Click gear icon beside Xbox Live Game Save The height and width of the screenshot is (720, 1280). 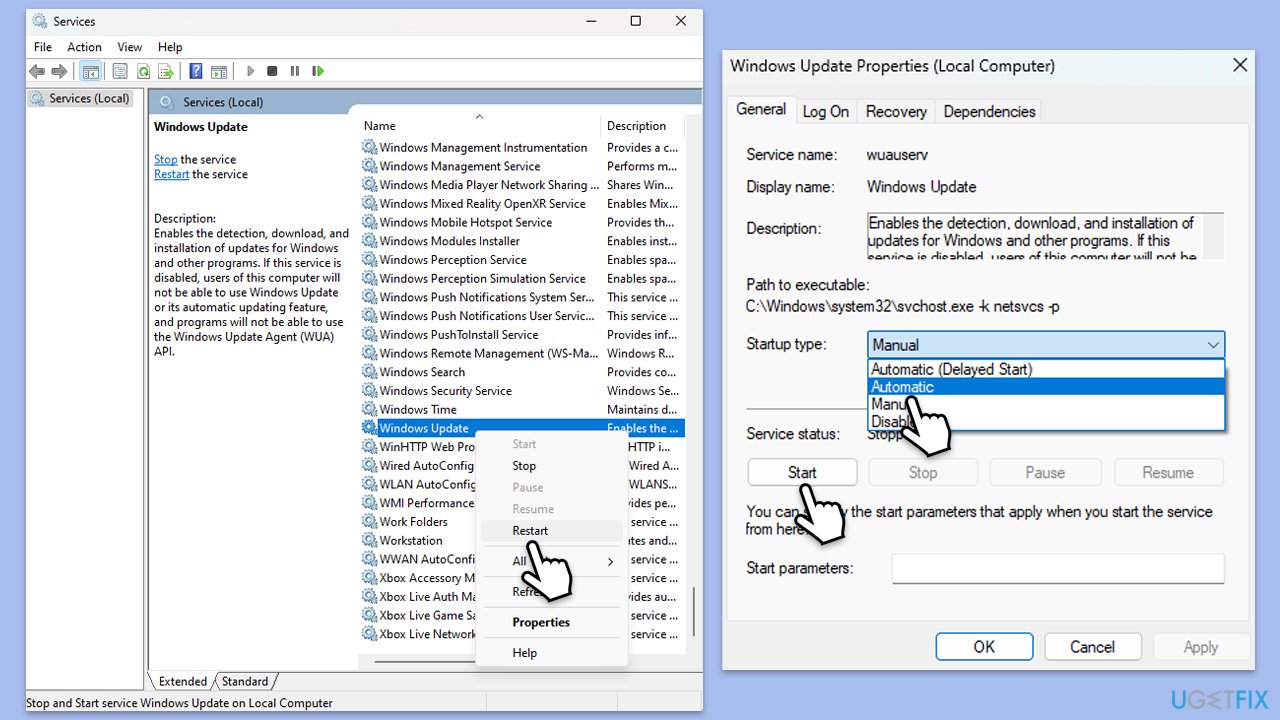click(x=370, y=616)
